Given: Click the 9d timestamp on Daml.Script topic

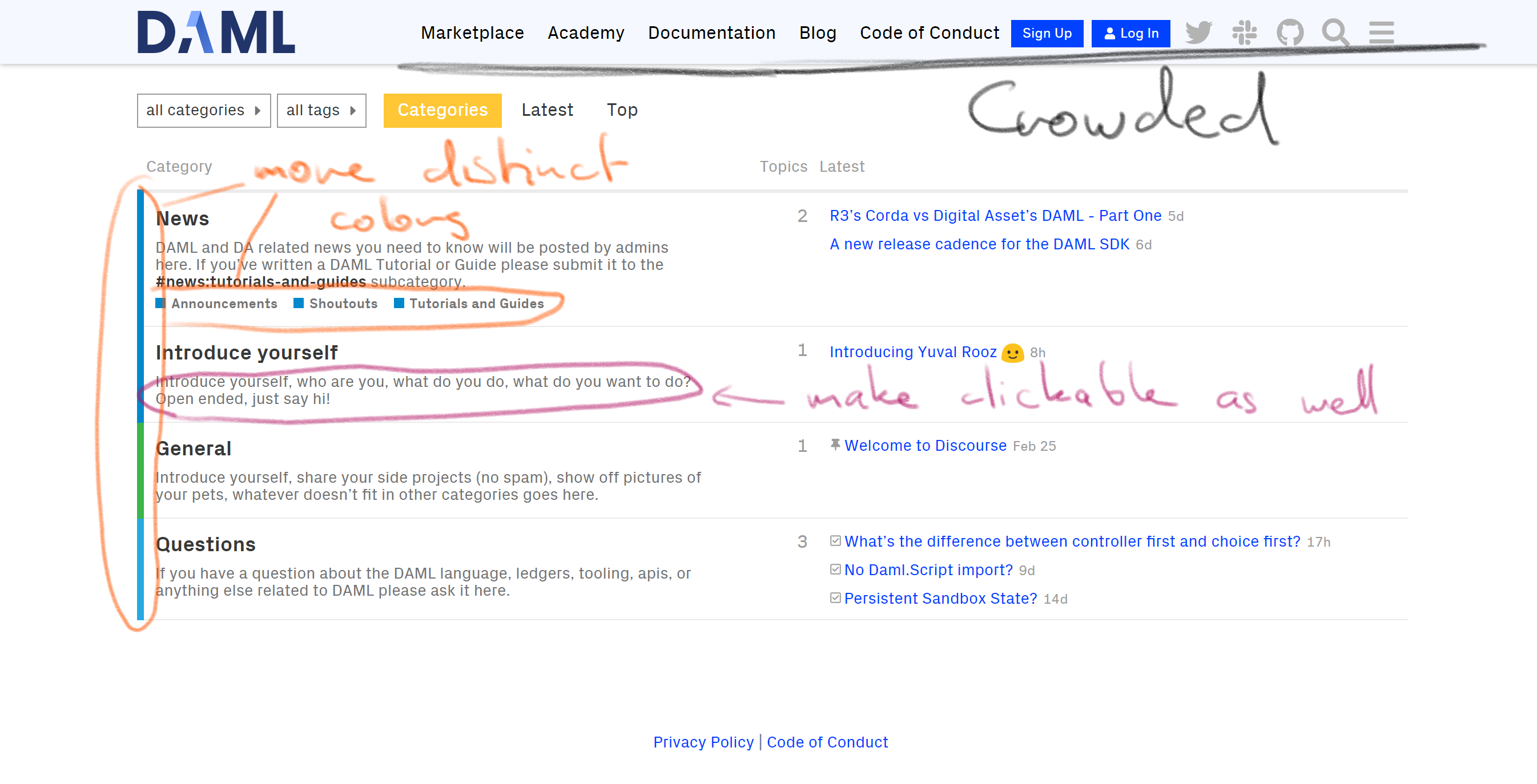Looking at the screenshot, I should (x=1027, y=571).
